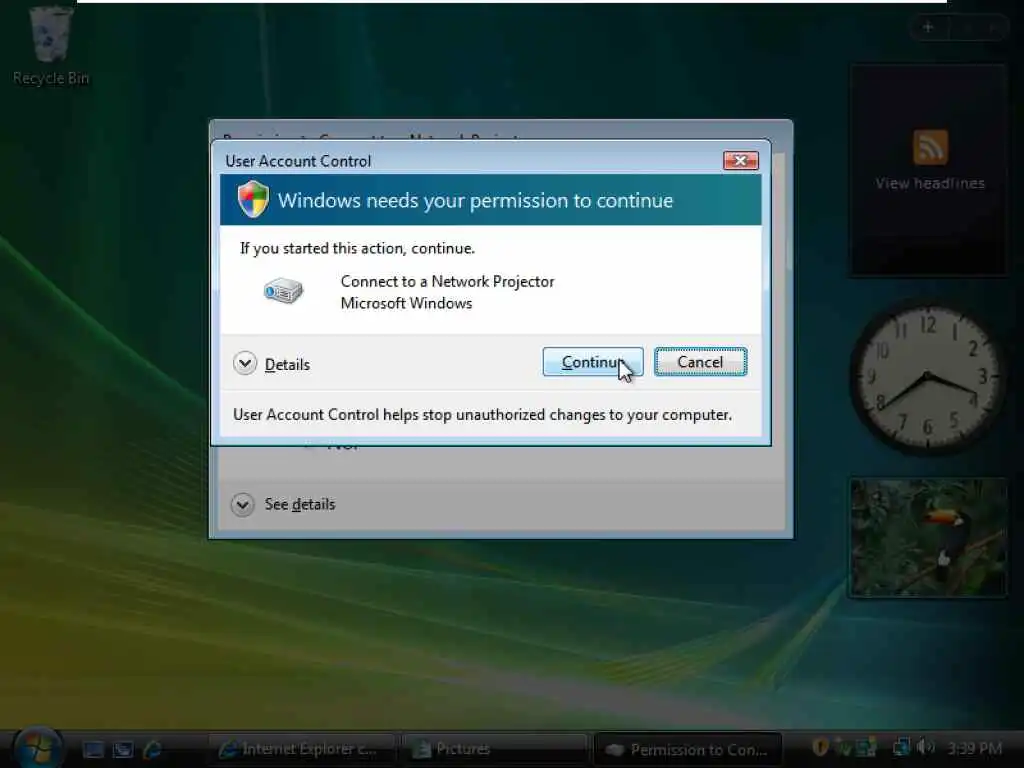Image resolution: width=1024 pixels, height=768 pixels.
Task: Select the UAC helps stop unauthorized changes text
Action: pyautogui.click(x=483, y=415)
